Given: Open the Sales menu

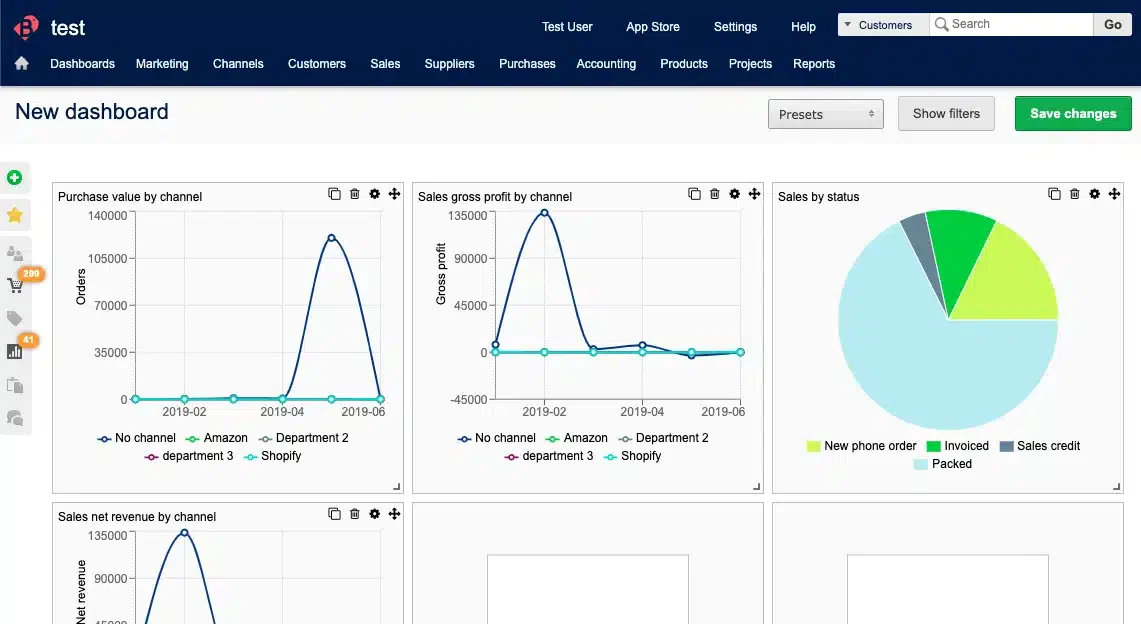Looking at the screenshot, I should 385,64.
